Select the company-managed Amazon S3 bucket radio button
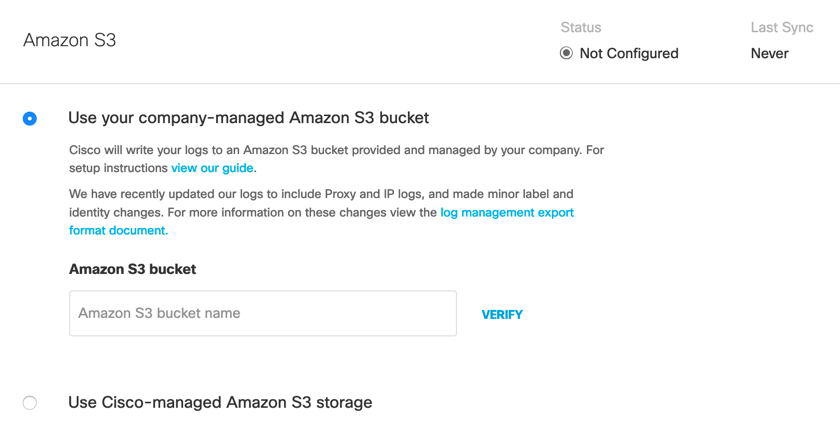 coord(30,118)
